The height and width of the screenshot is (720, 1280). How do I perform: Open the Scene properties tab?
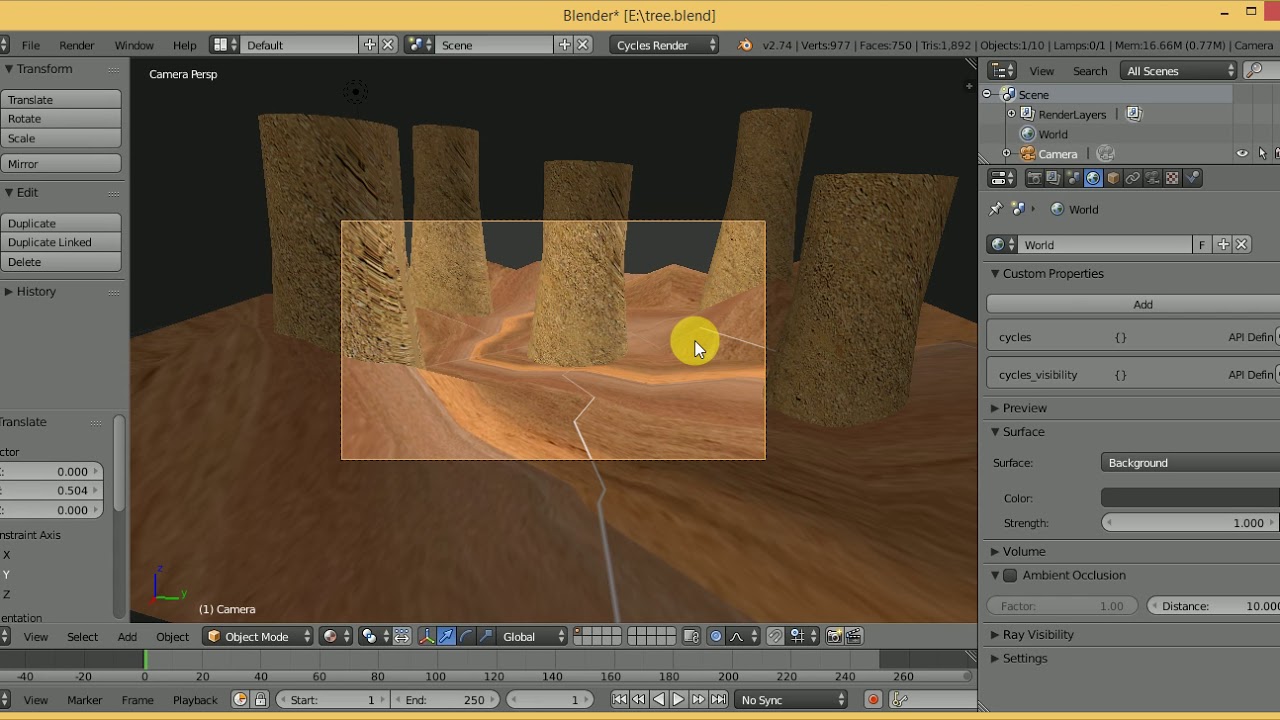click(x=1074, y=178)
